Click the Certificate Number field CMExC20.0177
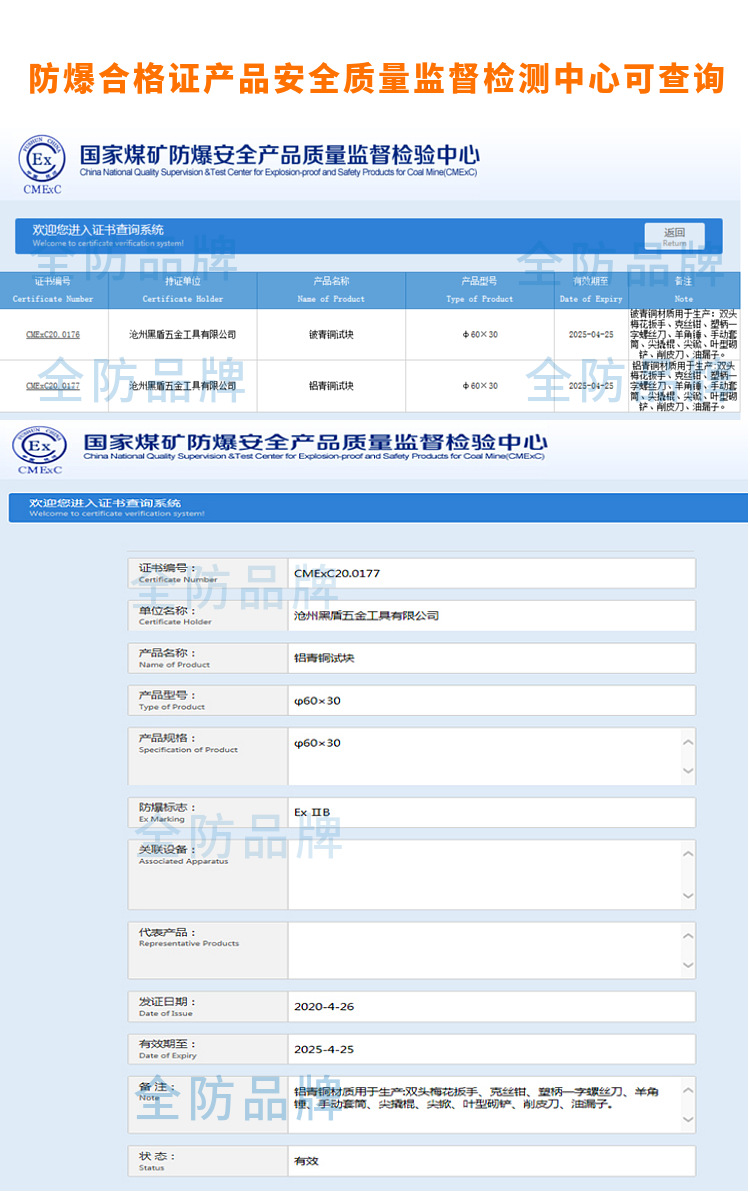This screenshot has height=1204, width=750. click(490, 574)
